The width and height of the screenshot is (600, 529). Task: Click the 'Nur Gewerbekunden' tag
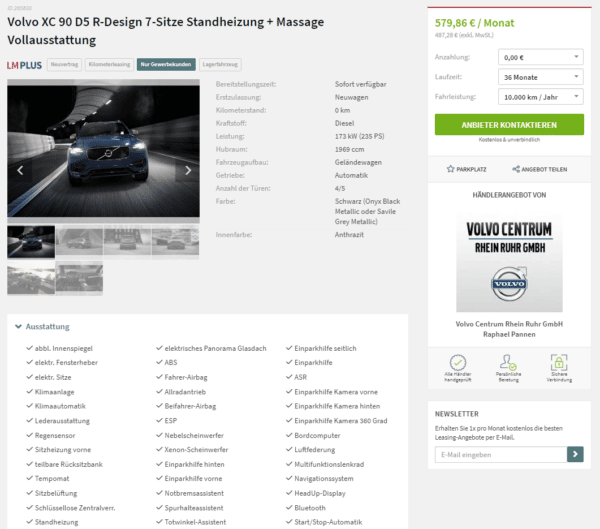(x=166, y=64)
